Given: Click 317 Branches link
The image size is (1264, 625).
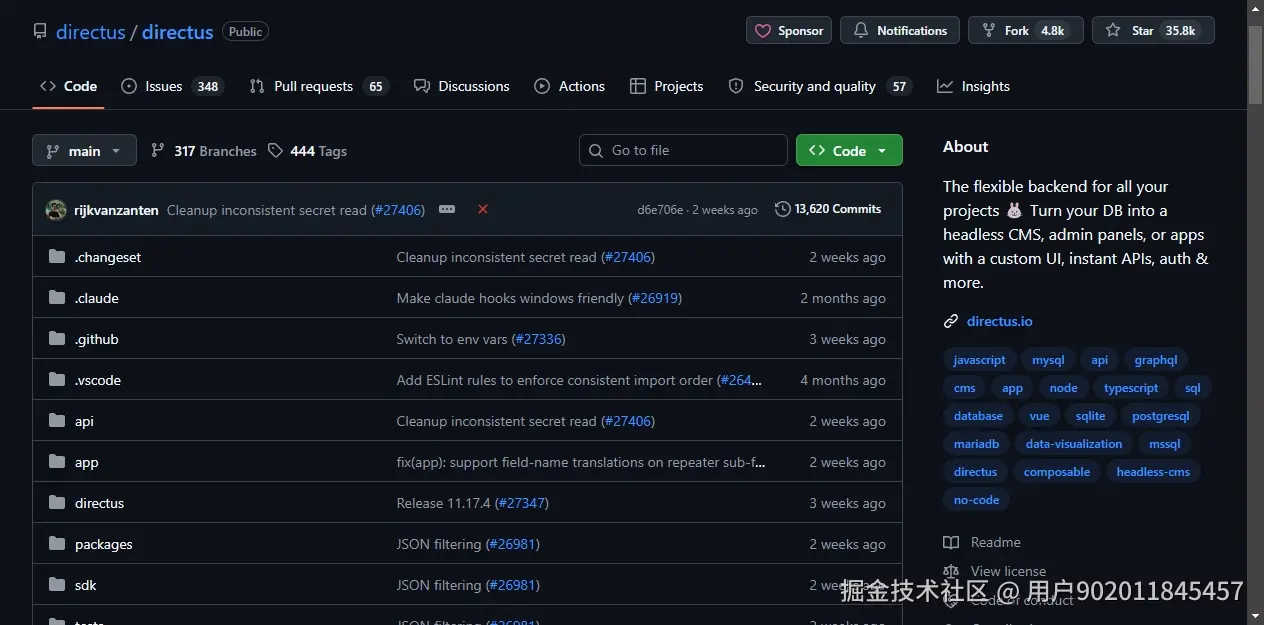Looking at the screenshot, I should pos(204,151).
